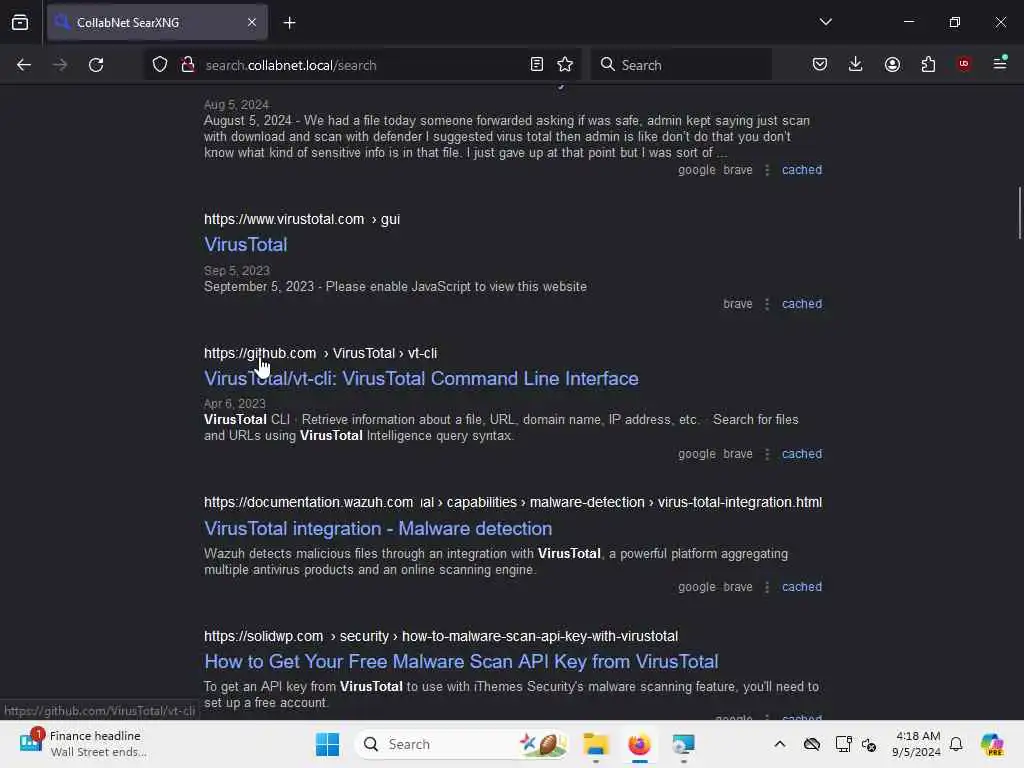Show hidden system tray icons
Screen dimensions: 1024x768
pos(780,744)
